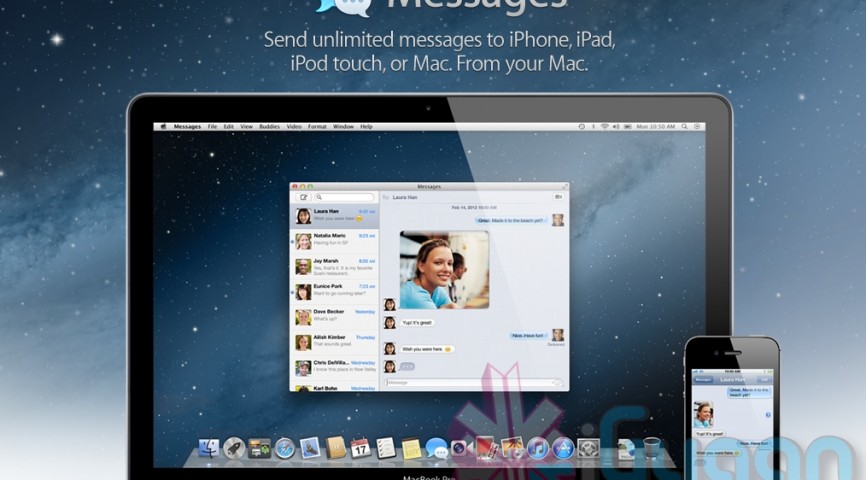Click the Message text input field
The image size is (866, 480).
(467, 383)
